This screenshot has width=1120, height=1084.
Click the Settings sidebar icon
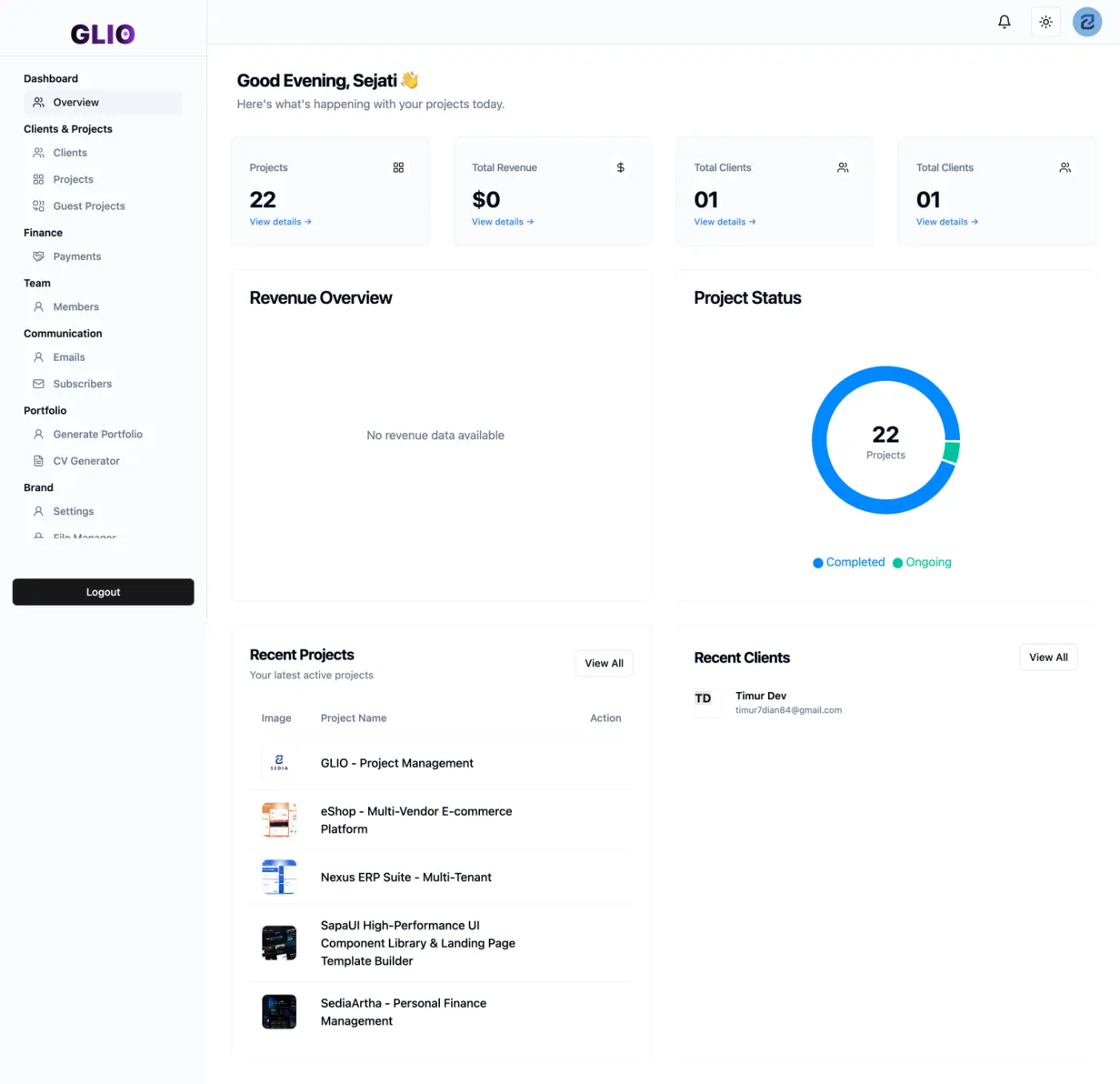click(38, 511)
